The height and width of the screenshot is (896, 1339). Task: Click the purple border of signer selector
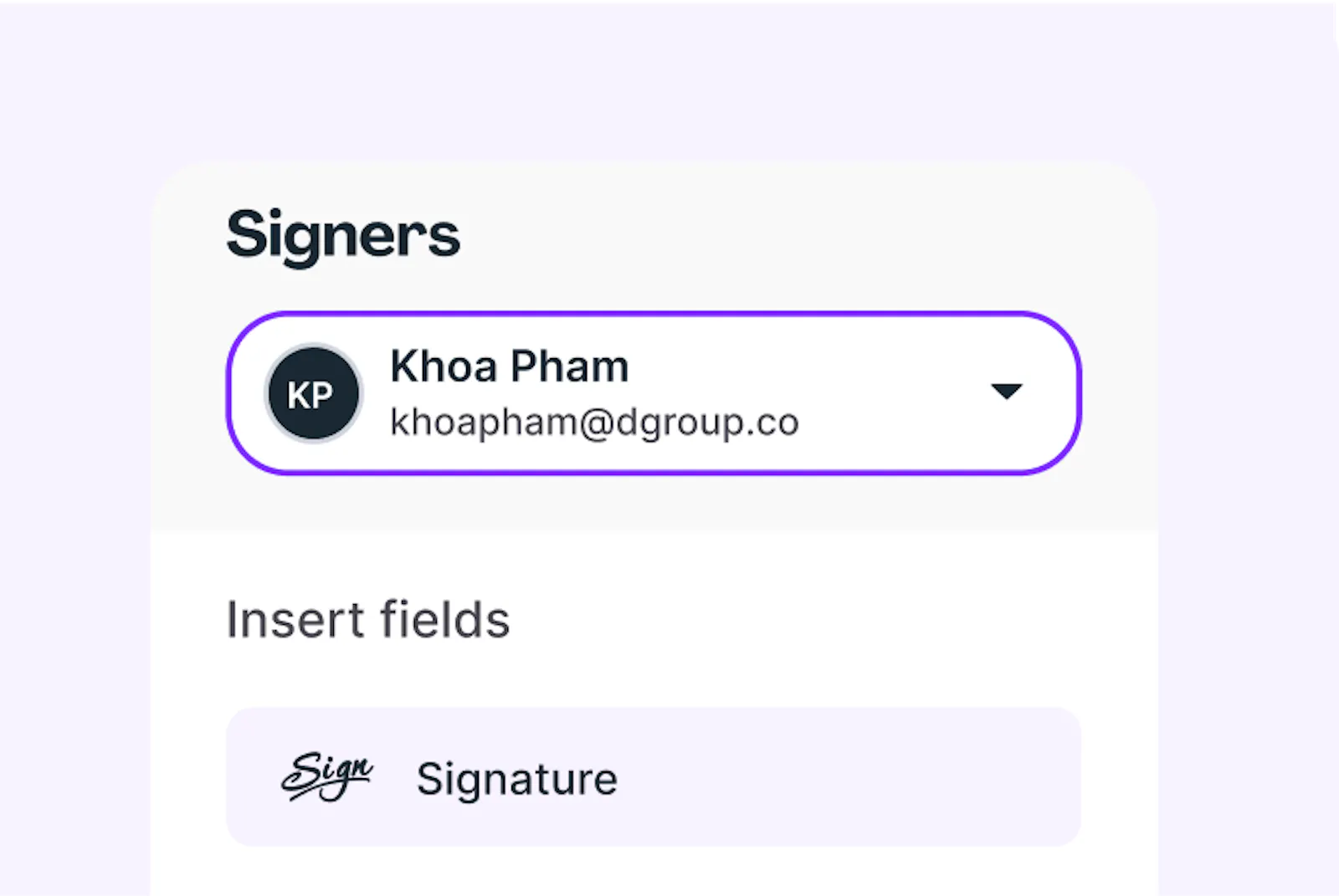point(653,315)
